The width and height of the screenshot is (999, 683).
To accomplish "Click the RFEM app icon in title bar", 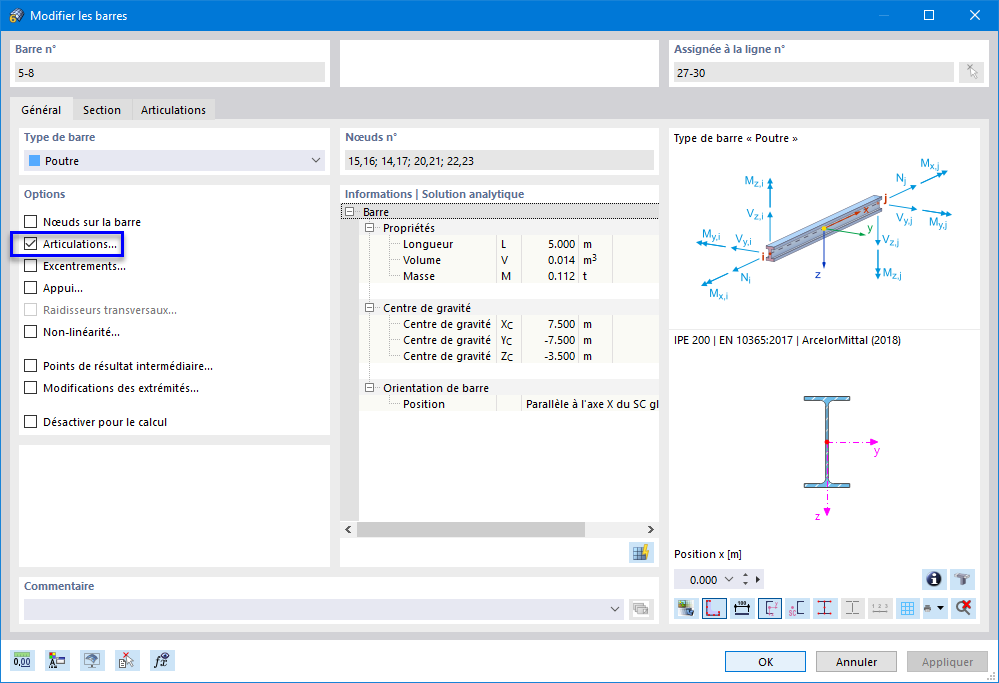I will [x=17, y=15].
